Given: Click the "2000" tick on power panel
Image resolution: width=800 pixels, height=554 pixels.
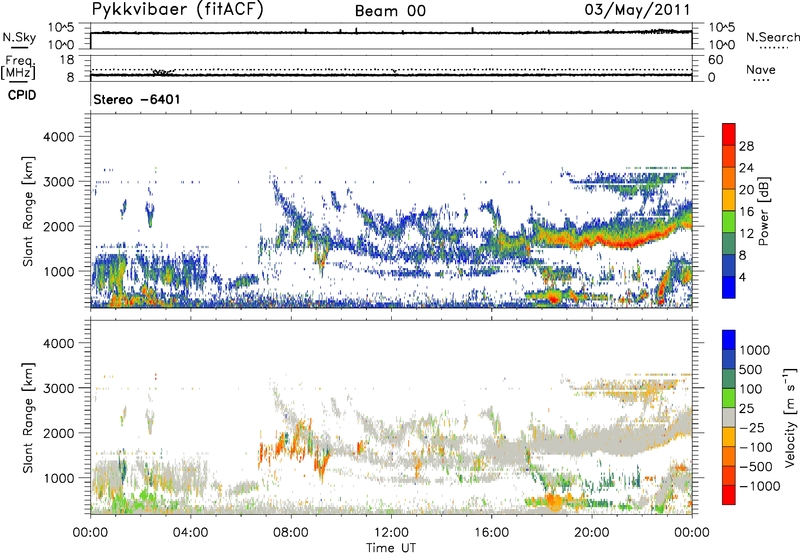Looking at the screenshot, I should click(x=58, y=226).
